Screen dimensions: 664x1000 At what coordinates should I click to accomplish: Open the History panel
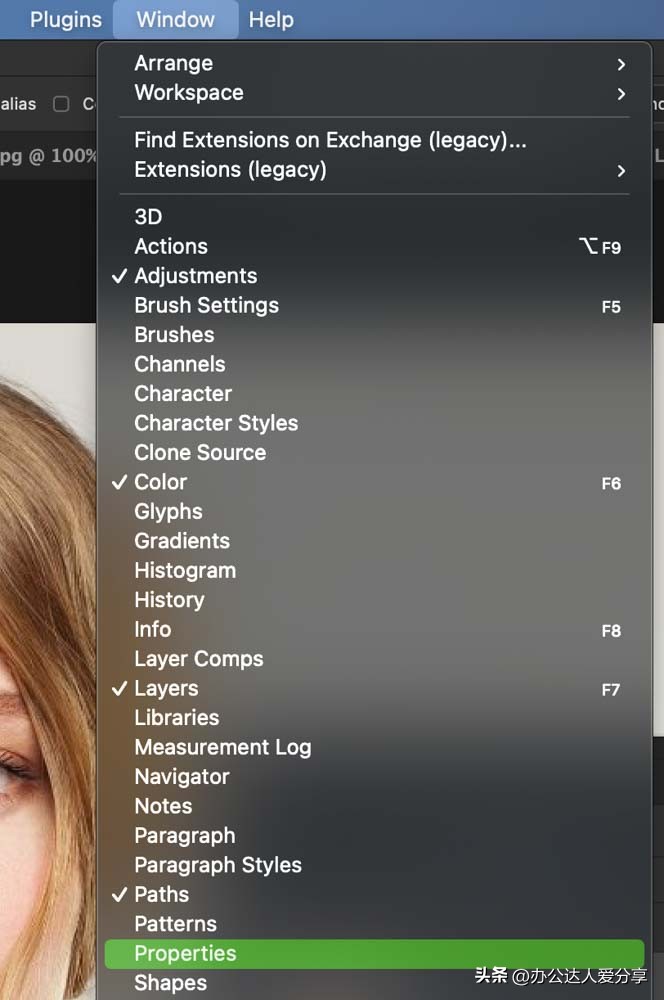pos(374,600)
